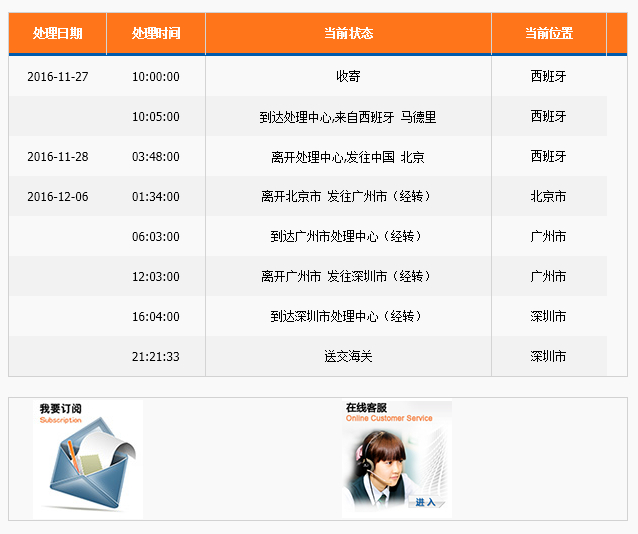This screenshot has height=534, width=638.
Task: Click the 在线客服 heading text
Action: tap(366, 407)
